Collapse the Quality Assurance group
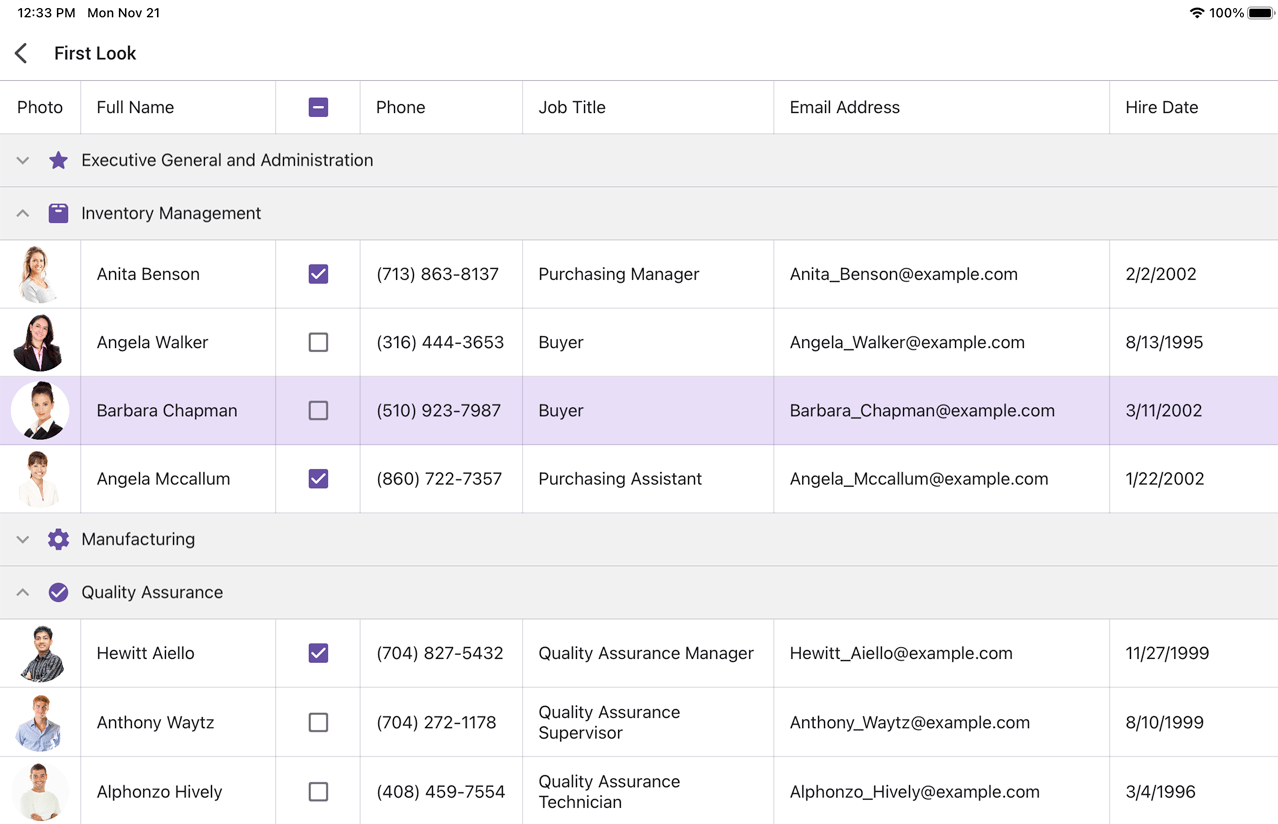This screenshot has height=824, width=1278. [22, 592]
